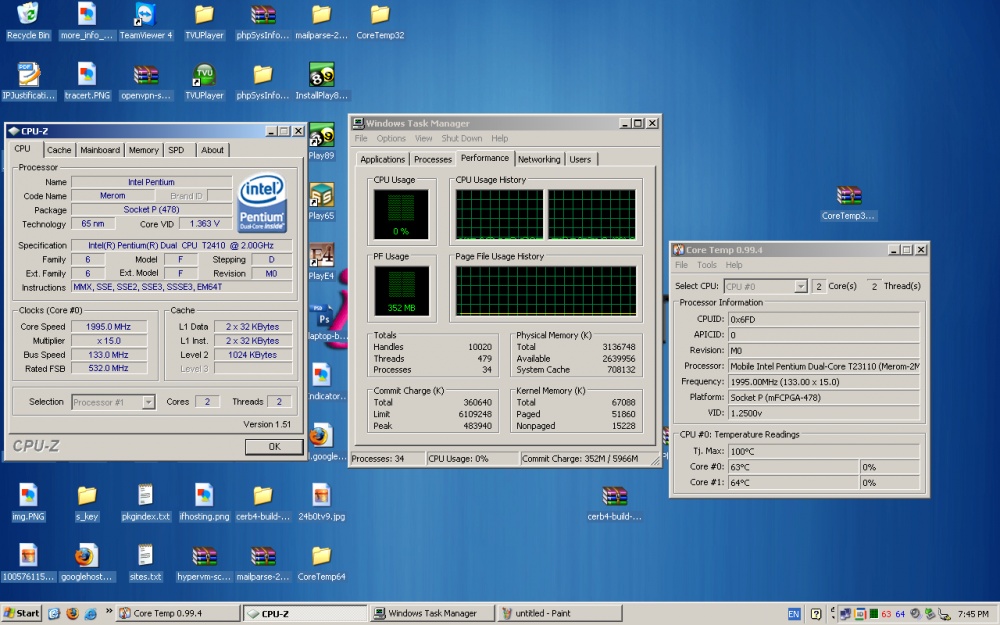
Task: Open the CoreTemp32 folder on the desktop
Action: [x=380, y=16]
